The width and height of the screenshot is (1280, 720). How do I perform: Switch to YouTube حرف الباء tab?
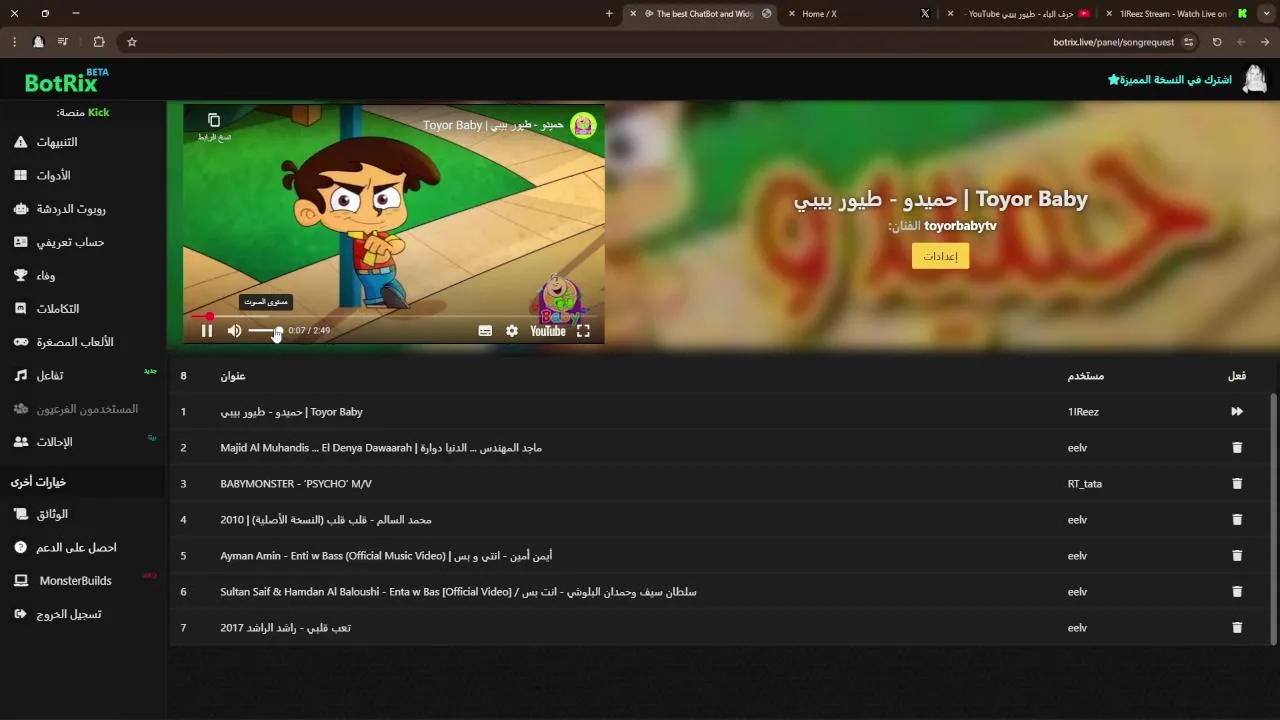(x=1018, y=14)
